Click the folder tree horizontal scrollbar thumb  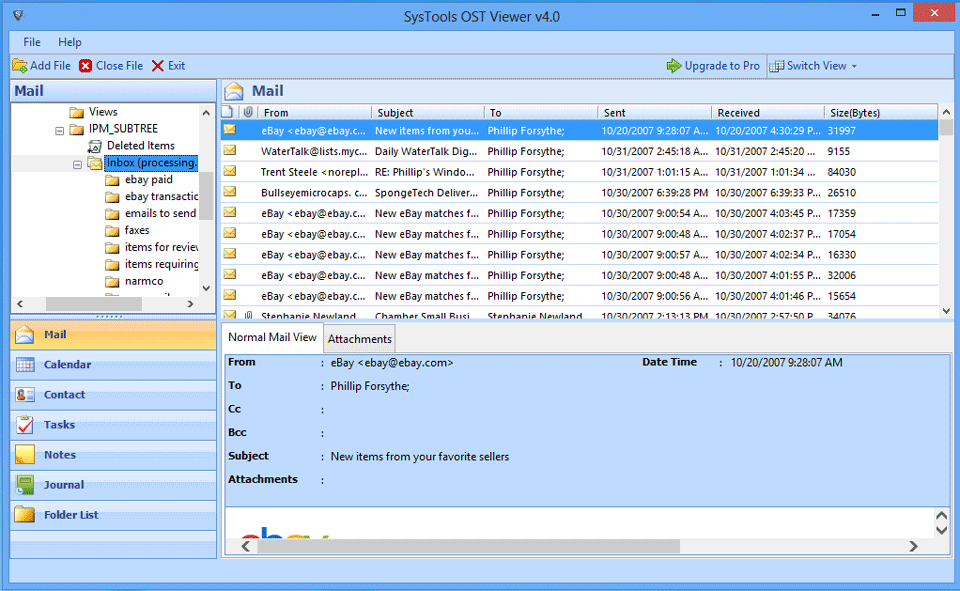point(94,304)
